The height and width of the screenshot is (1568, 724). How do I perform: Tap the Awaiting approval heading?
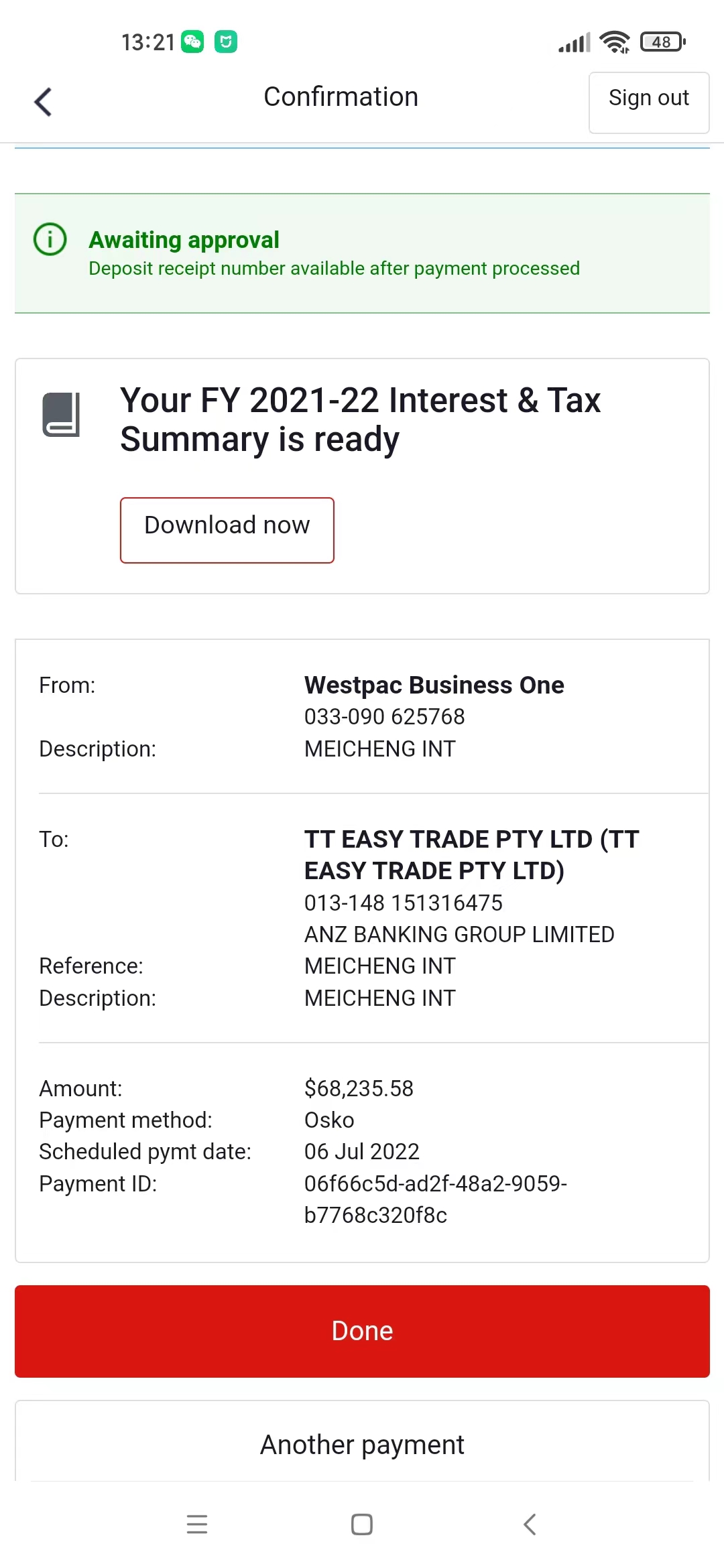[x=184, y=240]
